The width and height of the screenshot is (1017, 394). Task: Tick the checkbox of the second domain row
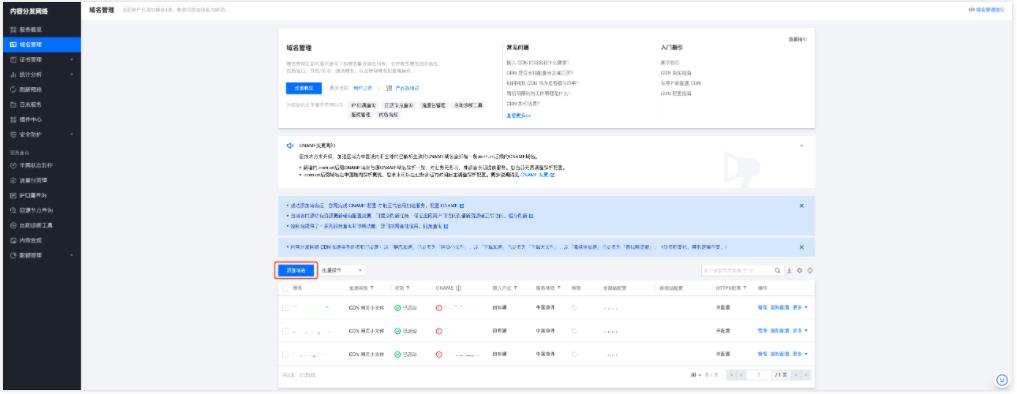(285, 331)
